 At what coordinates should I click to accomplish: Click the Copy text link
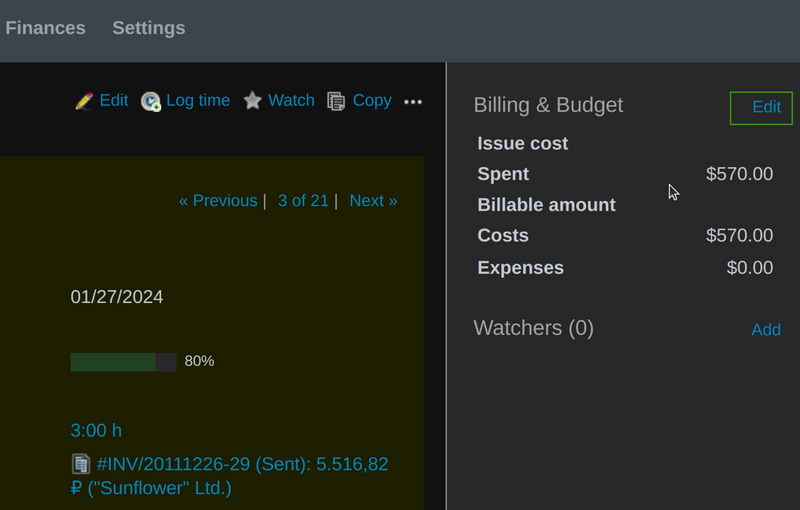pos(372,100)
